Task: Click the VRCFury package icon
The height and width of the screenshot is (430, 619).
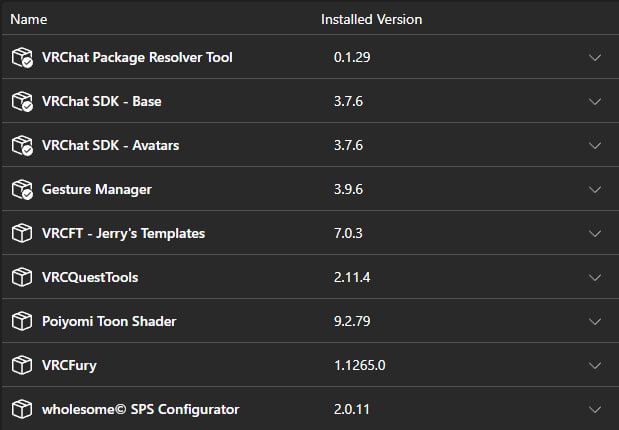Action: tap(23, 365)
